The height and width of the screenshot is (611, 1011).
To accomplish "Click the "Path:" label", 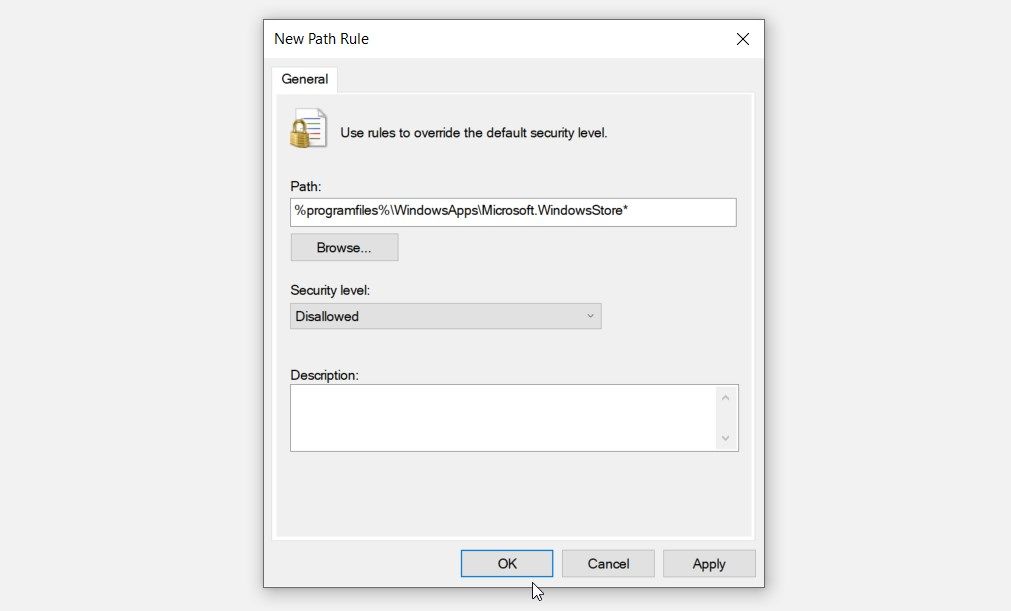I will pos(306,187).
